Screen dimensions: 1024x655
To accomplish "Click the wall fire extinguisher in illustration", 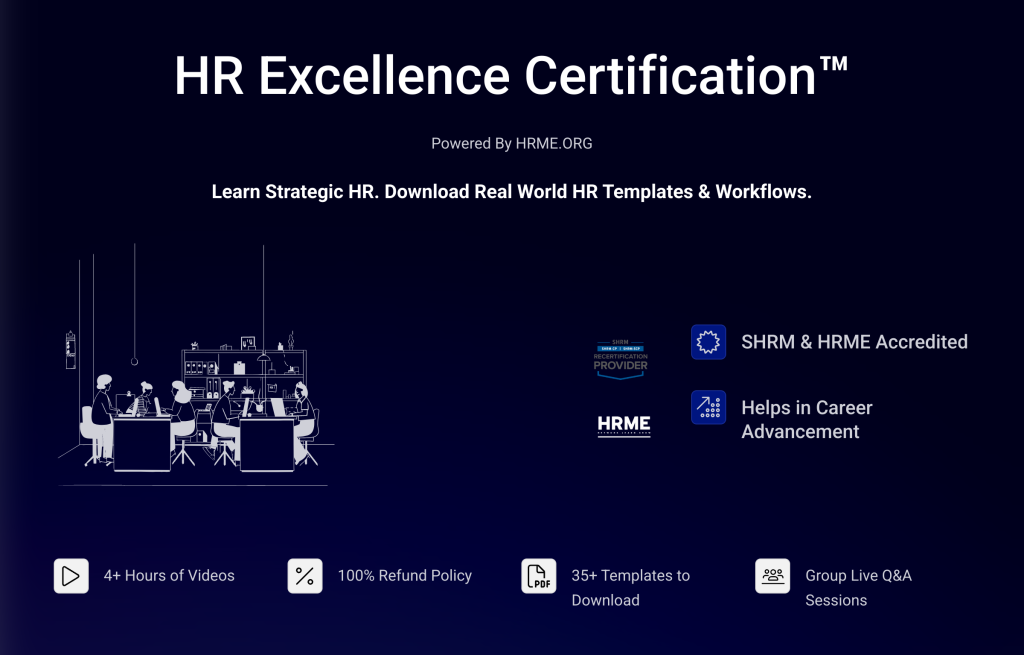I will coord(71,350).
